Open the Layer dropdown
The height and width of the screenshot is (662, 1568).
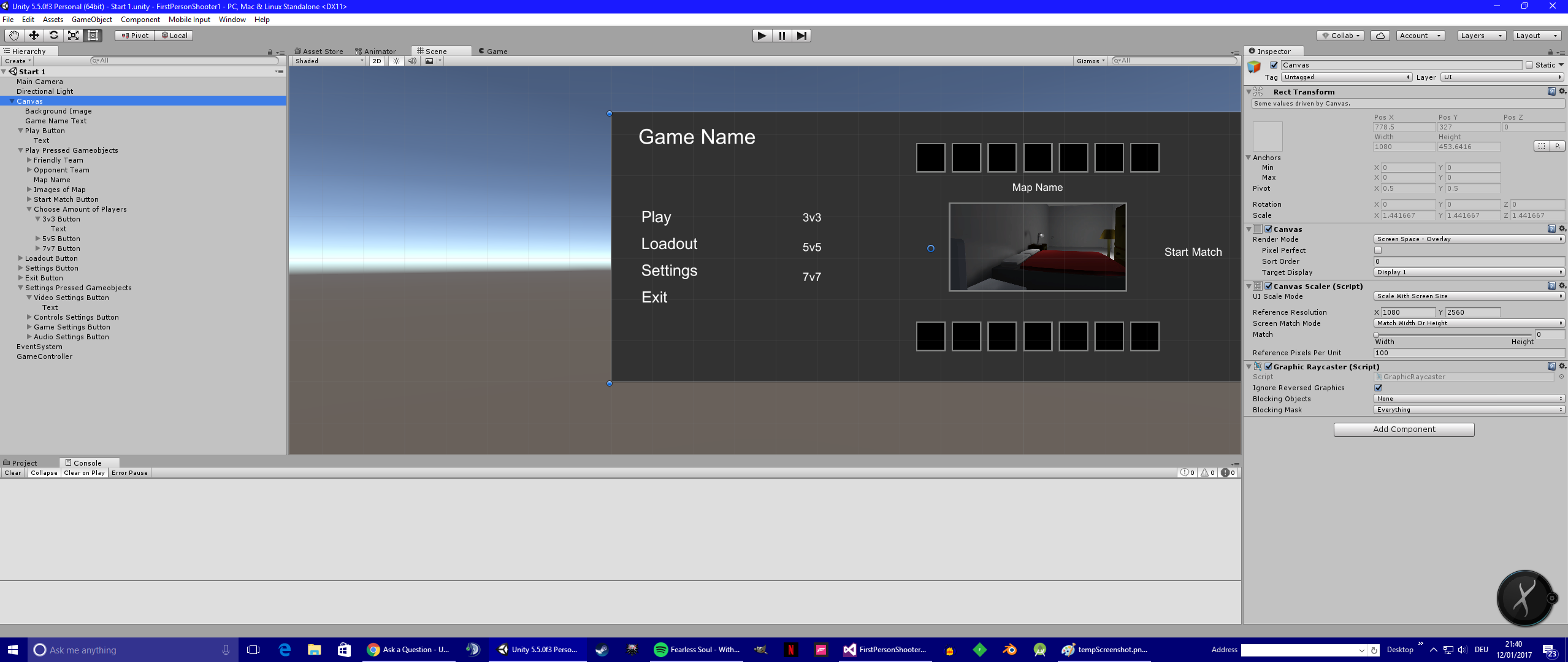tap(1502, 77)
